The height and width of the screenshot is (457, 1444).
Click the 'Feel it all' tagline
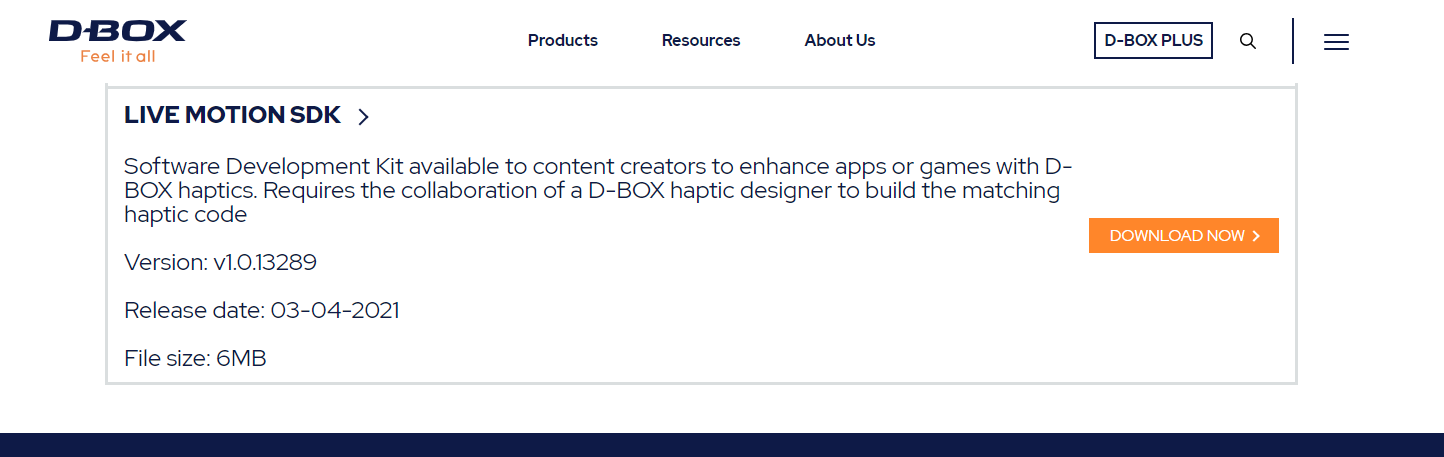118,56
